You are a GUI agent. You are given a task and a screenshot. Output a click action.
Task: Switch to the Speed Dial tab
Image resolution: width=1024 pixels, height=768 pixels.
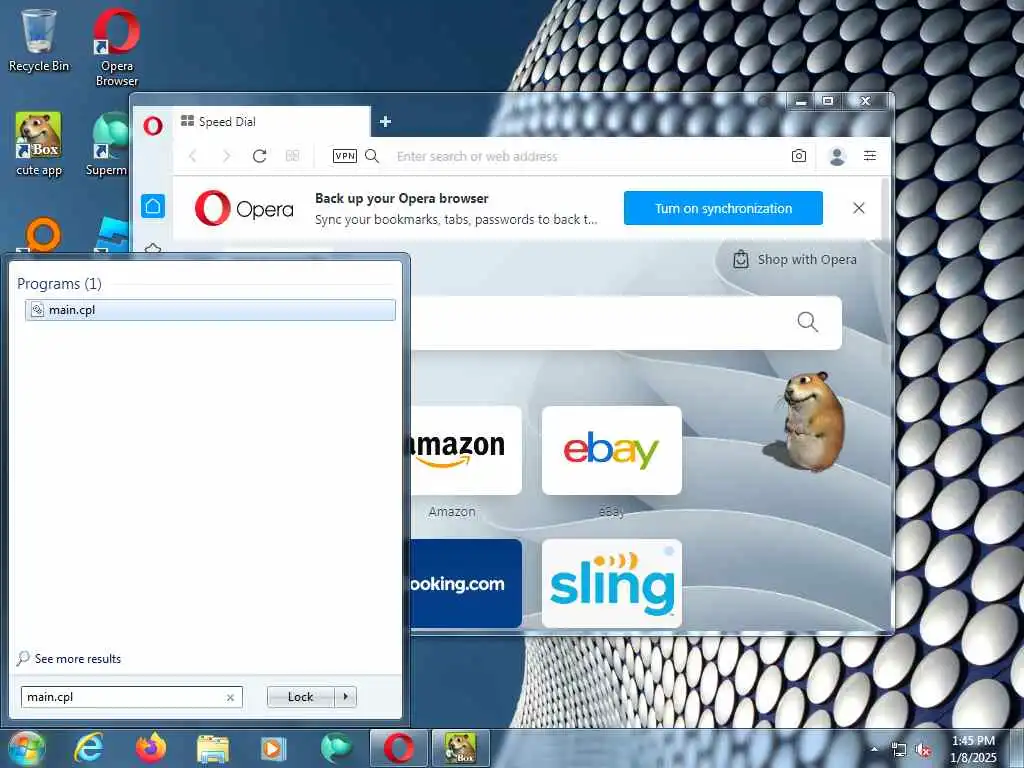(271, 121)
